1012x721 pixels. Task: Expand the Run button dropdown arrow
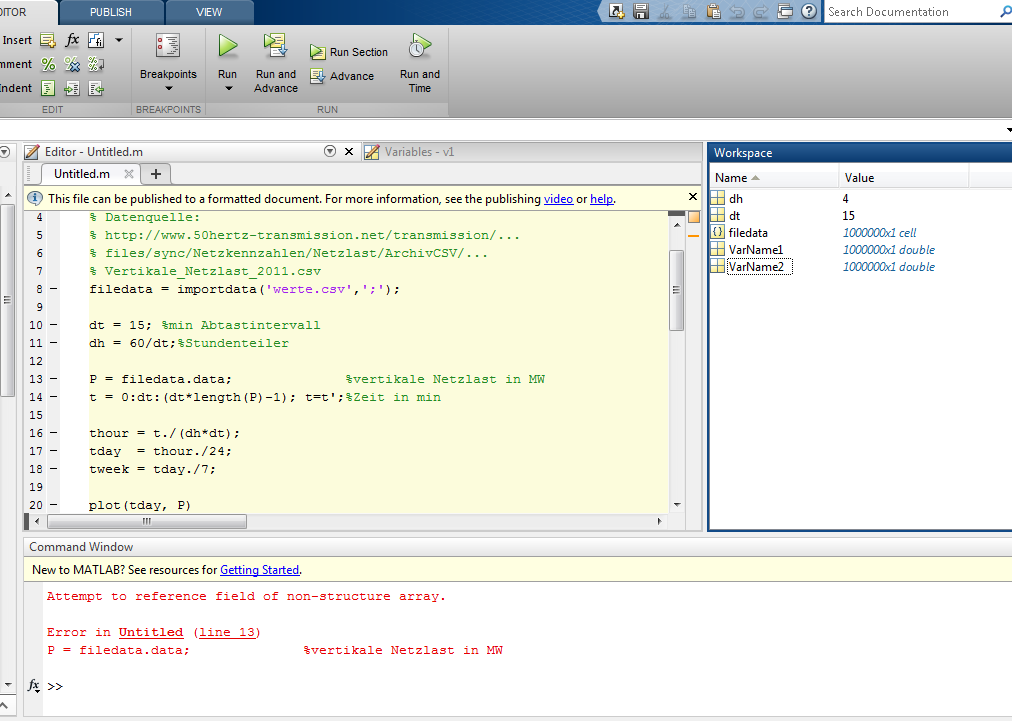click(228, 89)
